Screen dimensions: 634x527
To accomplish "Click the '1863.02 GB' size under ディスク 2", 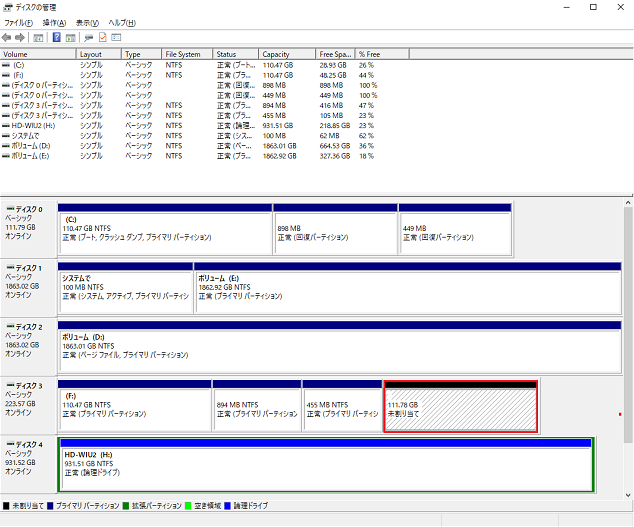I will (x=22, y=345).
